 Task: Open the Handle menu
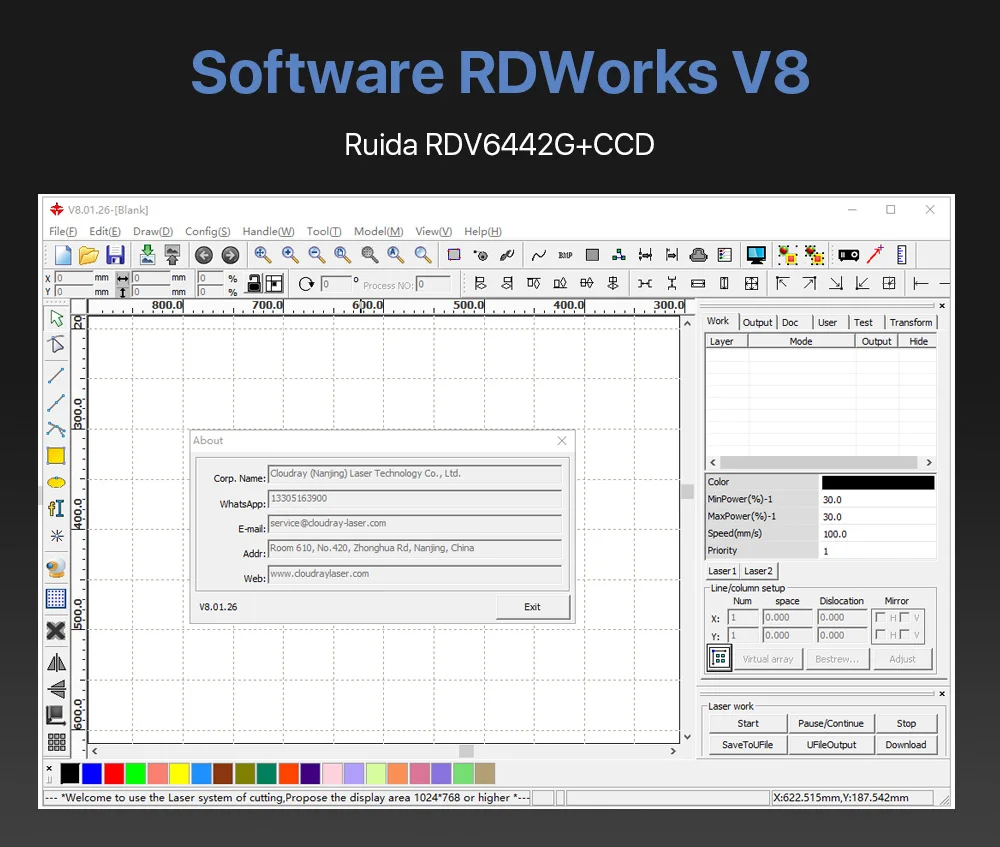click(268, 232)
